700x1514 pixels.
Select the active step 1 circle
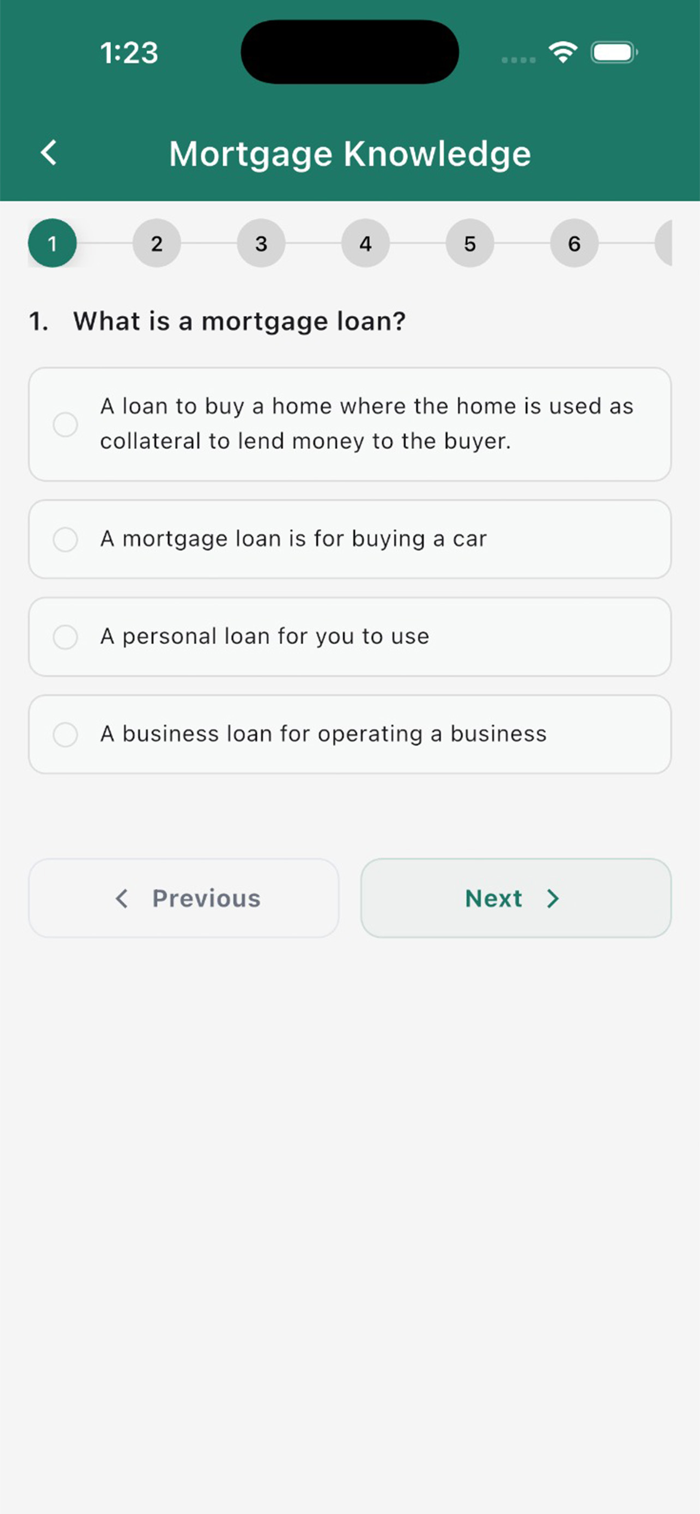tap(52, 243)
